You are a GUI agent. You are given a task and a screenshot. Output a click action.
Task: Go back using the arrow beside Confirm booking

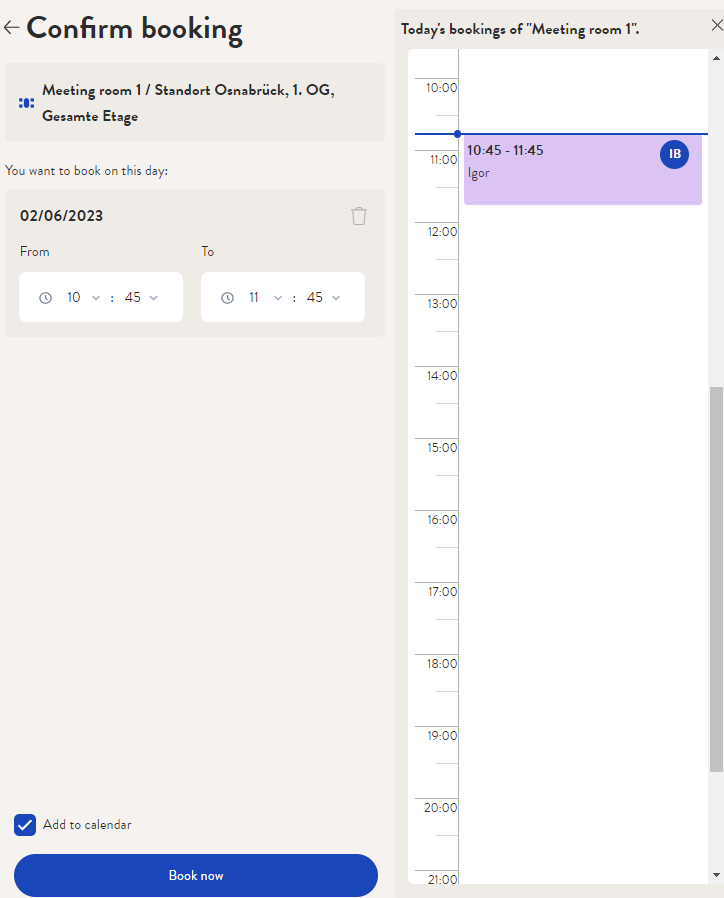tap(11, 27)
